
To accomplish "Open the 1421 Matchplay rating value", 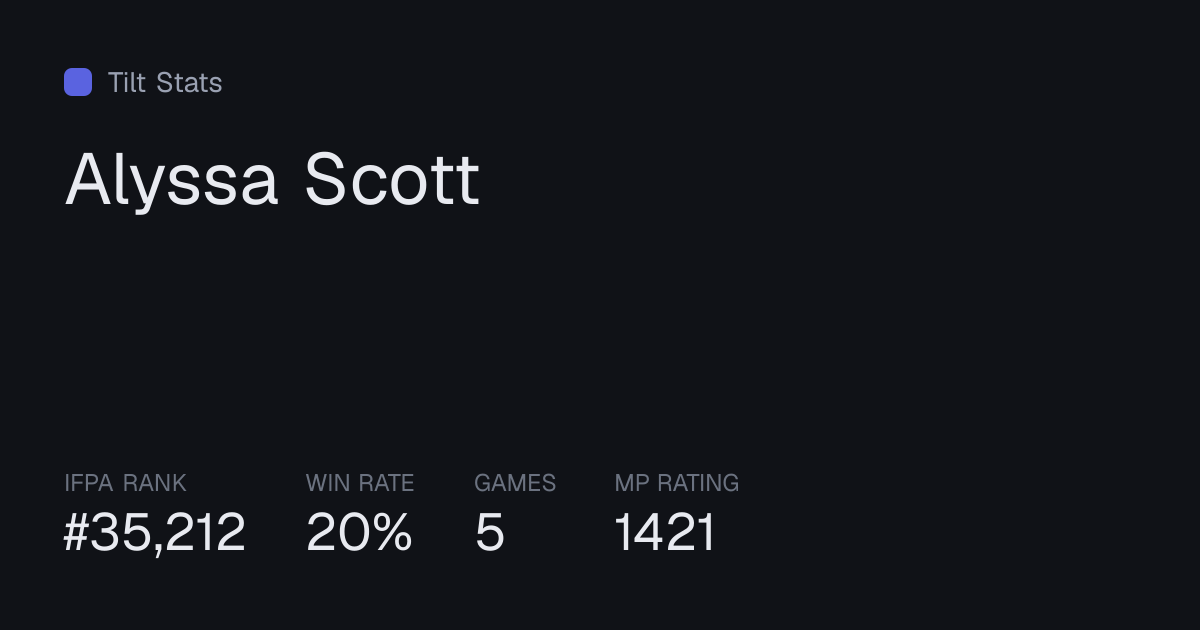I will (x=665, y=532).
